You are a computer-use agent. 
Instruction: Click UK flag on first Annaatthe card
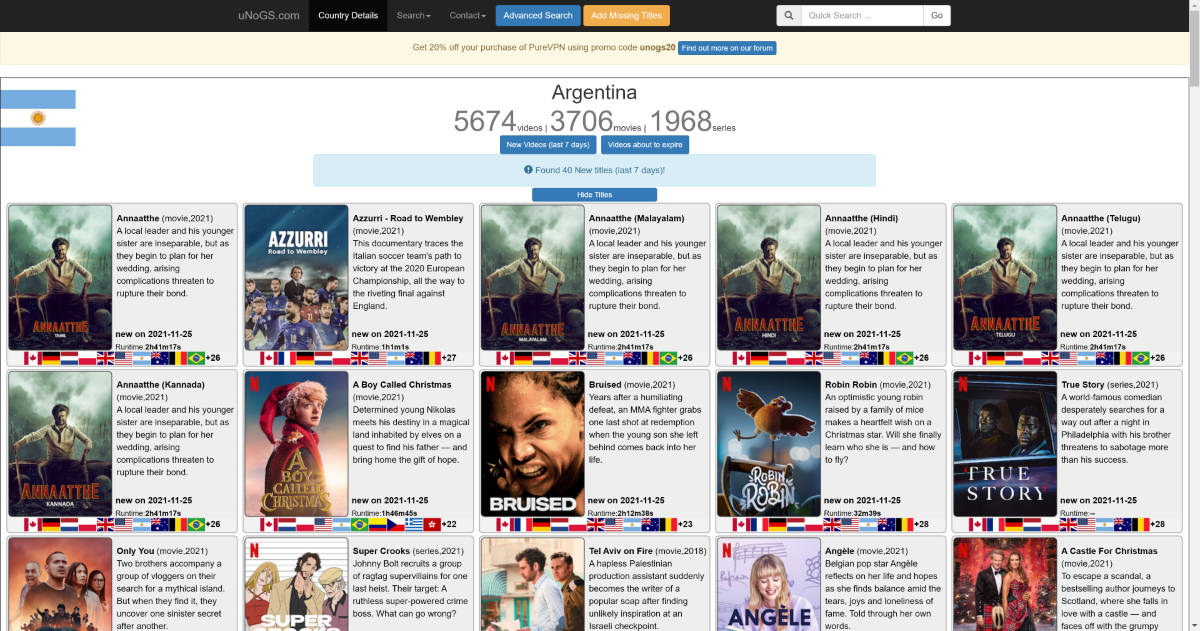click(x=105, y=357)
